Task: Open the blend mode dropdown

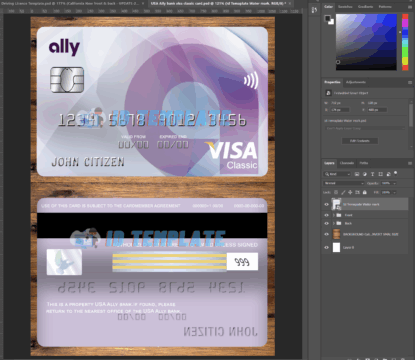Action: coord(344,183)
